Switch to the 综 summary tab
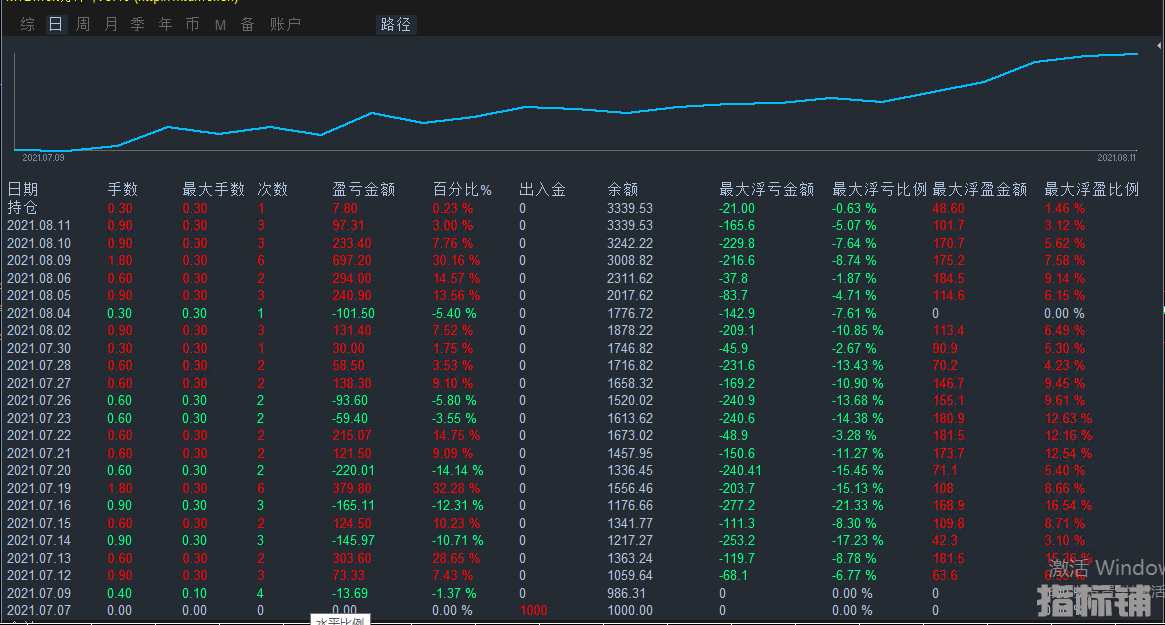The height and width of the screenshot is (625, 1165). (28, 24)
